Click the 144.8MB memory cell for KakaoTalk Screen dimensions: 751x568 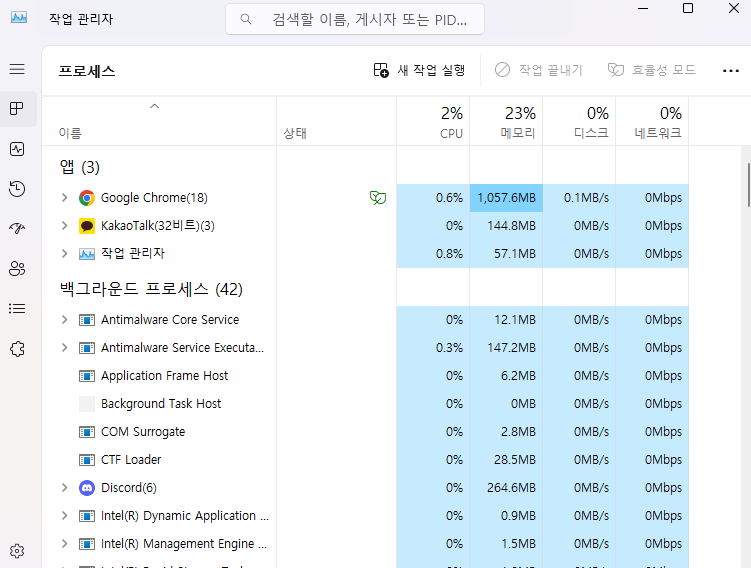point(506,226)
